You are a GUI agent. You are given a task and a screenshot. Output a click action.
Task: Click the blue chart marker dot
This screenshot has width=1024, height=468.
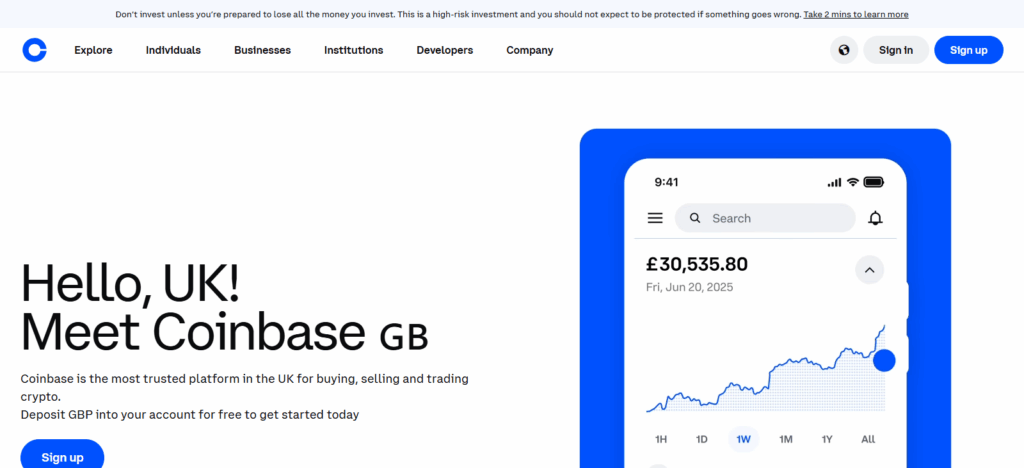pos(884,360)
